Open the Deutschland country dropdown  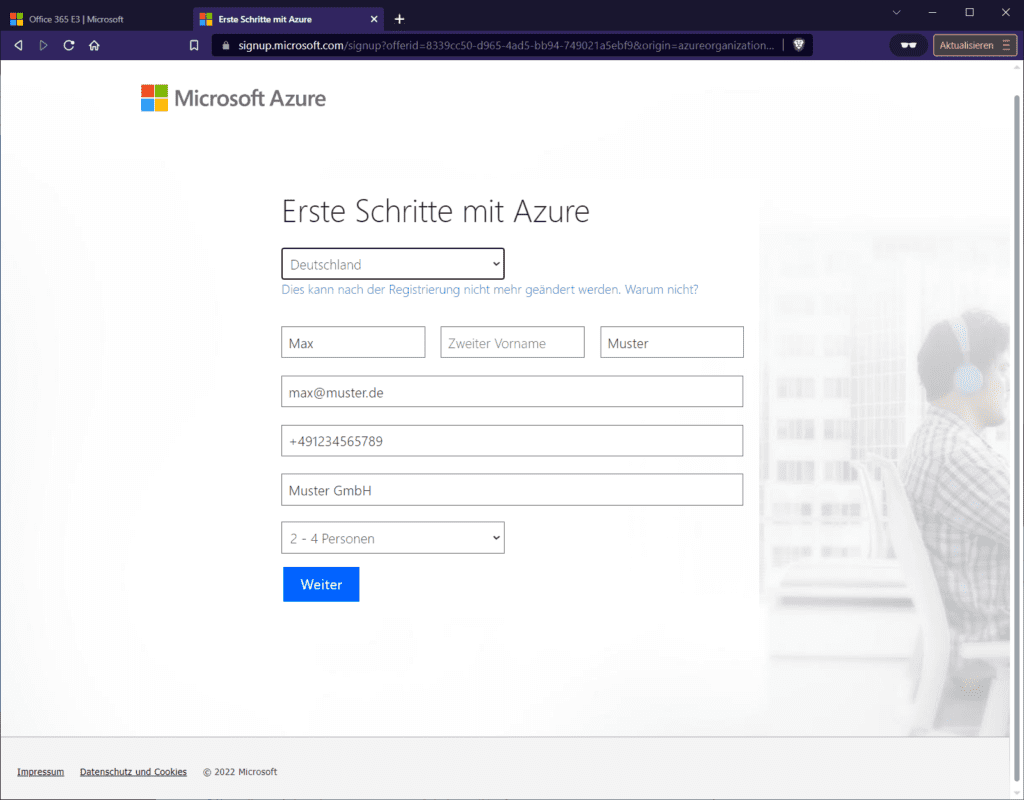click(392, 264)
